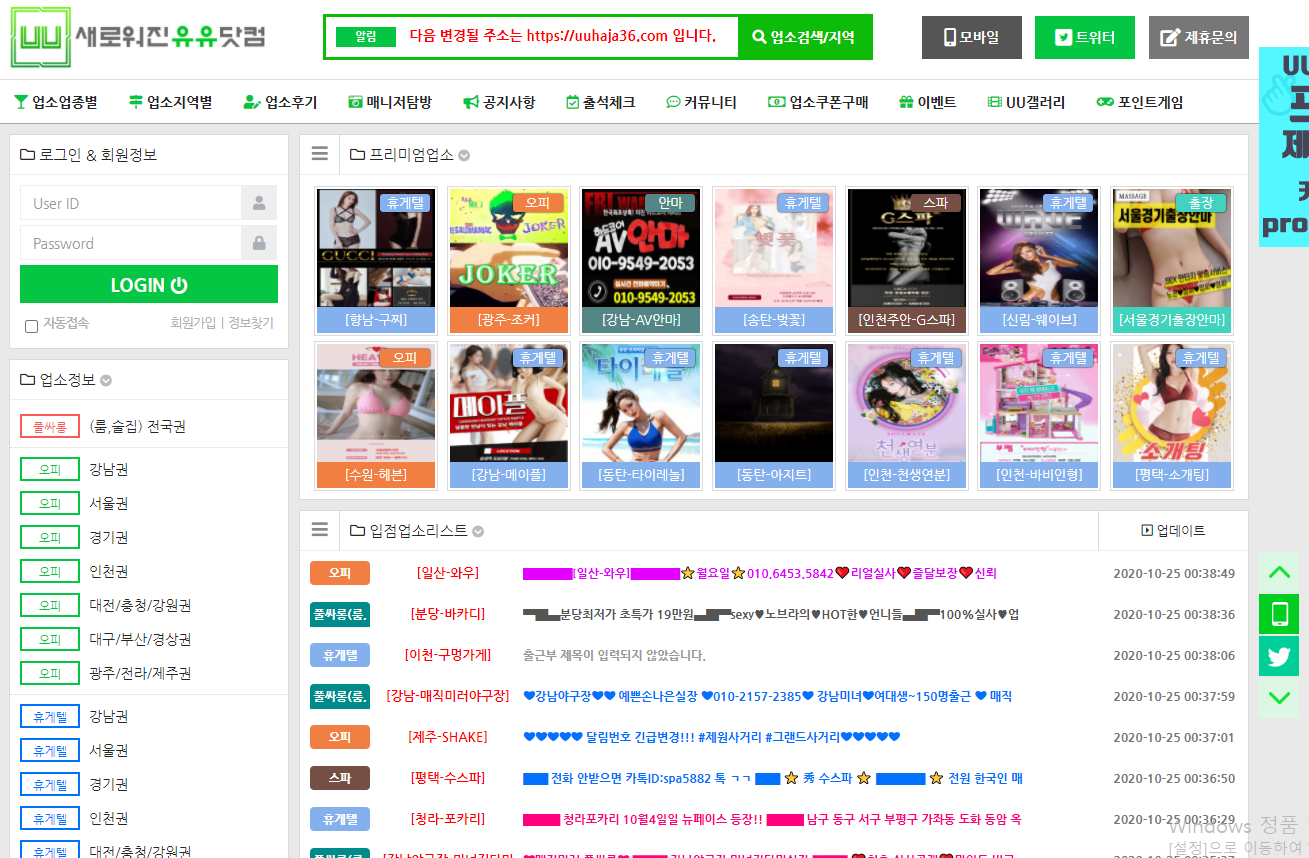Click the UU site logo

click(x=138, y=38)
